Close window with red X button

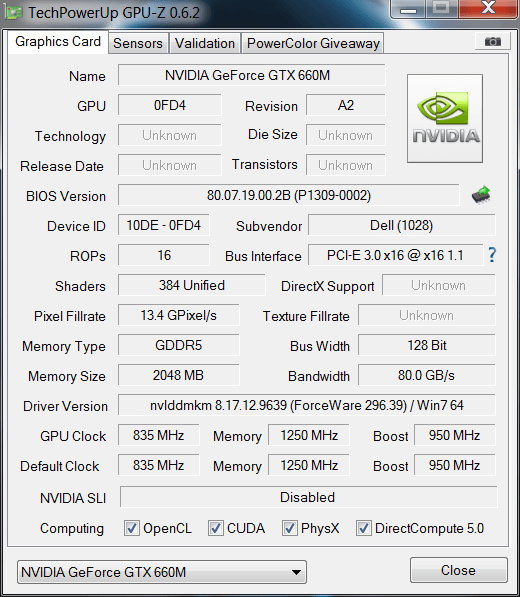point(488,8)
